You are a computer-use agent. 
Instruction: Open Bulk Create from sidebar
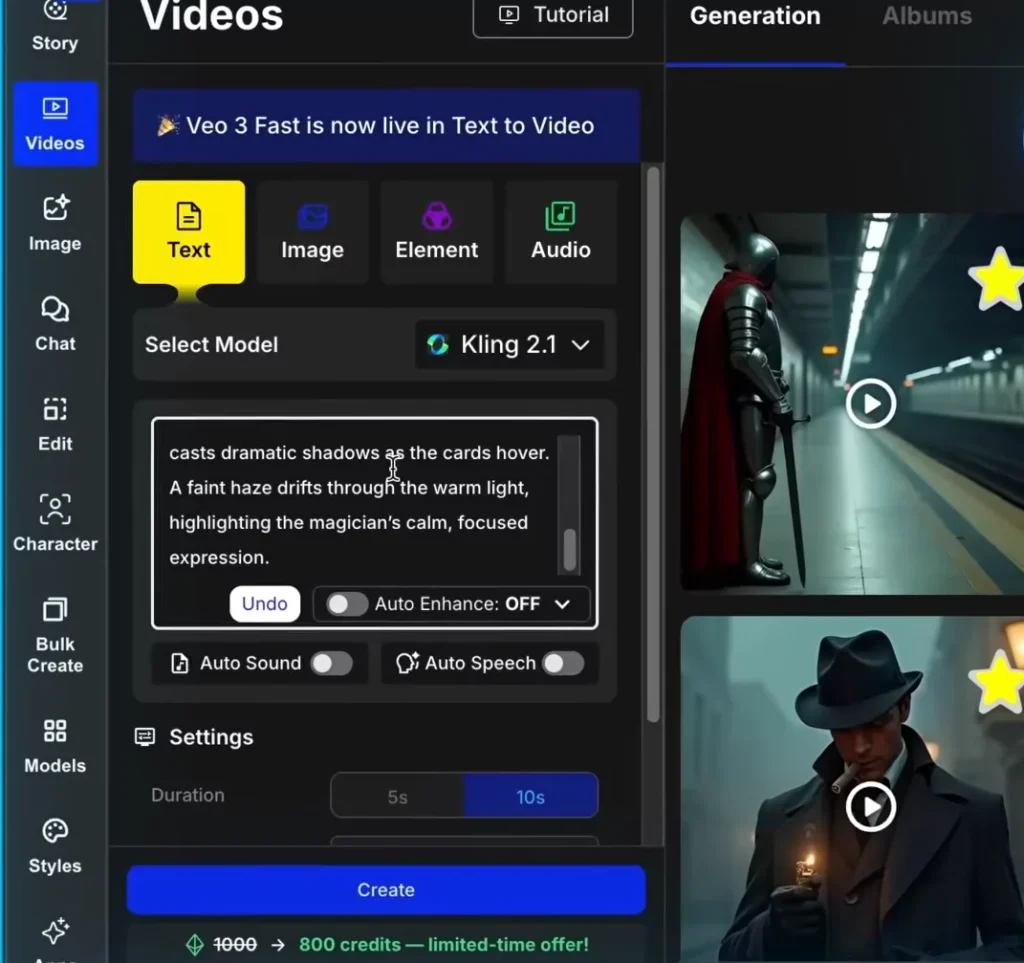point(55,635)
